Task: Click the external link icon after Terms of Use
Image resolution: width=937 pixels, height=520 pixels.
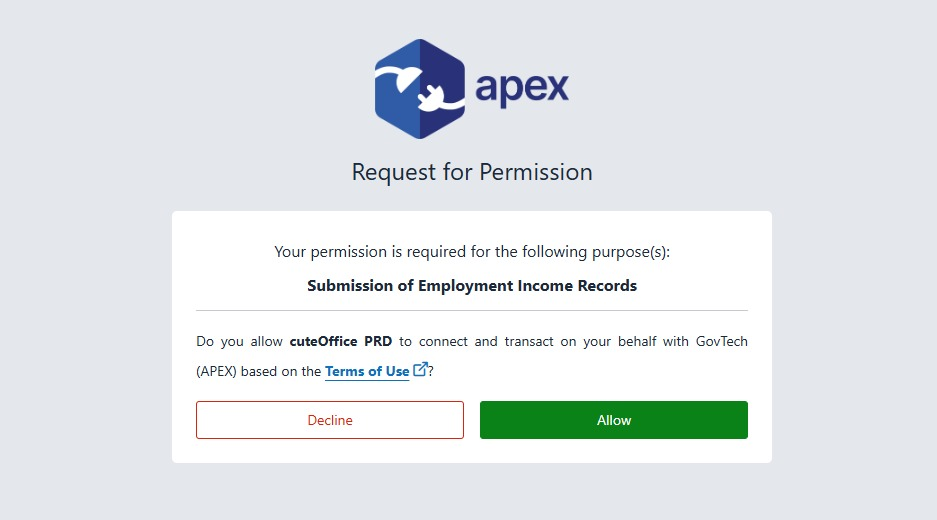Action: (x=420, y=370)
